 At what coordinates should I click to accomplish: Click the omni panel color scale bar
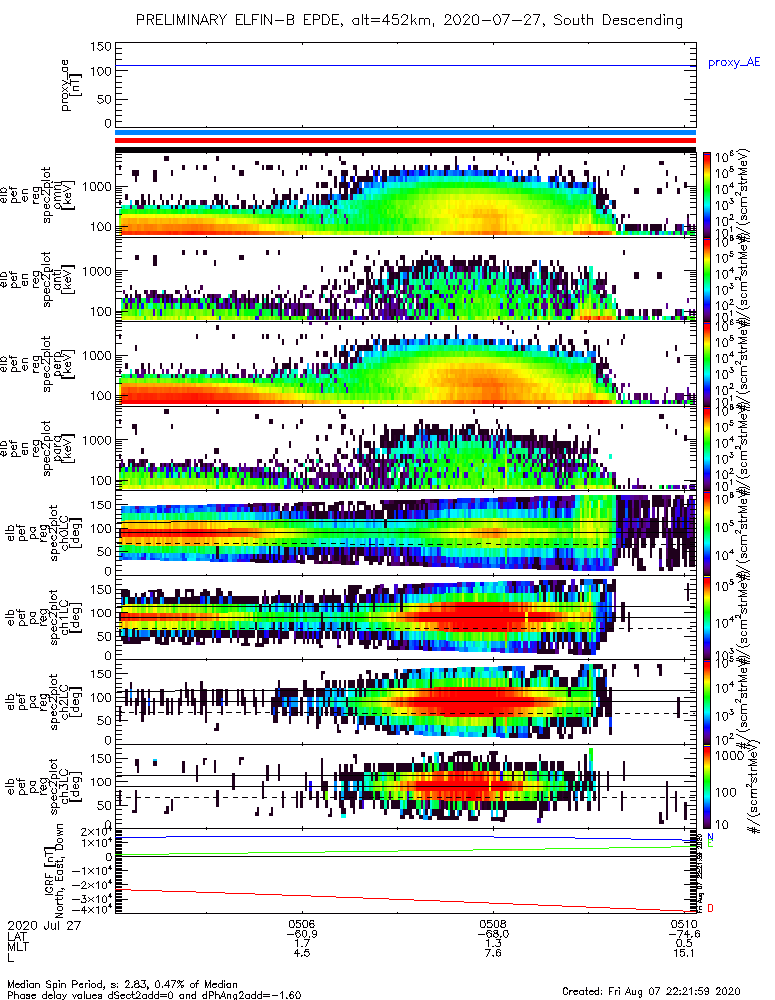707,195
